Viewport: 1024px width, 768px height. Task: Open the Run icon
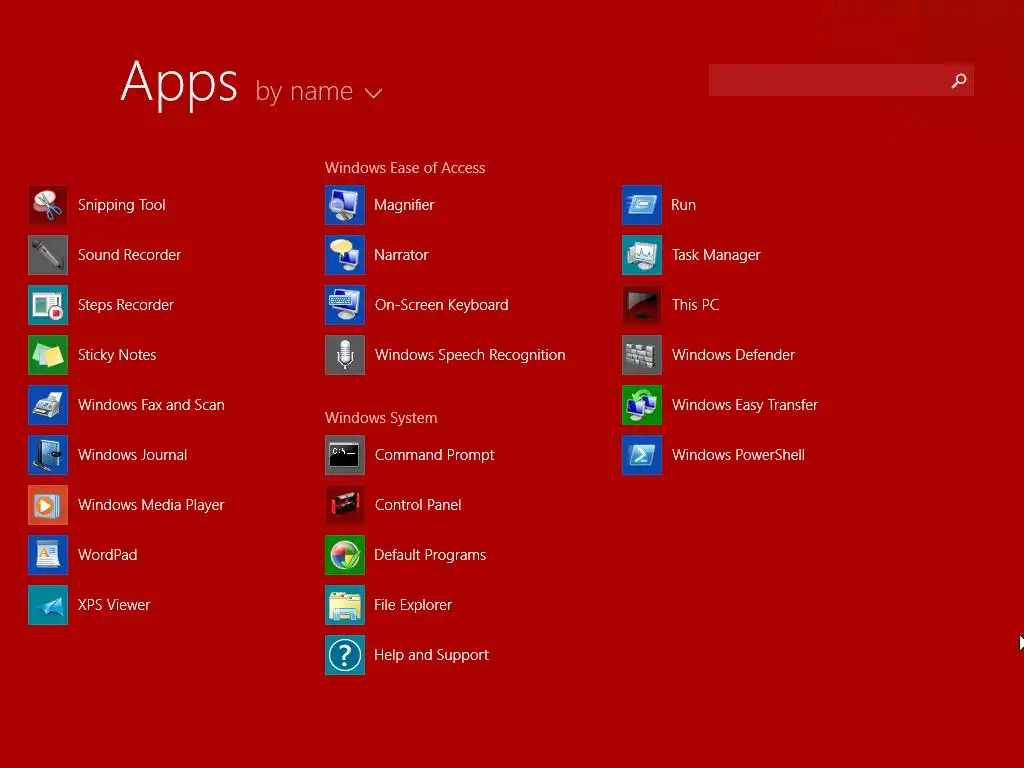[642, 205]
